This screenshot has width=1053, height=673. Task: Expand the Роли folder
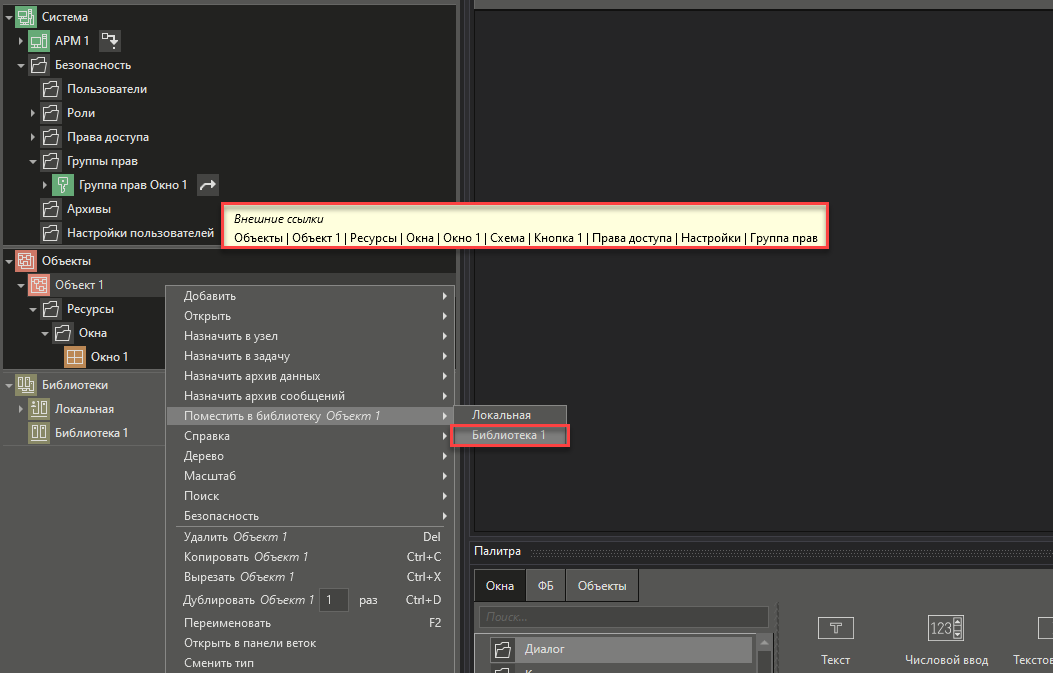(x=33, y=113)
